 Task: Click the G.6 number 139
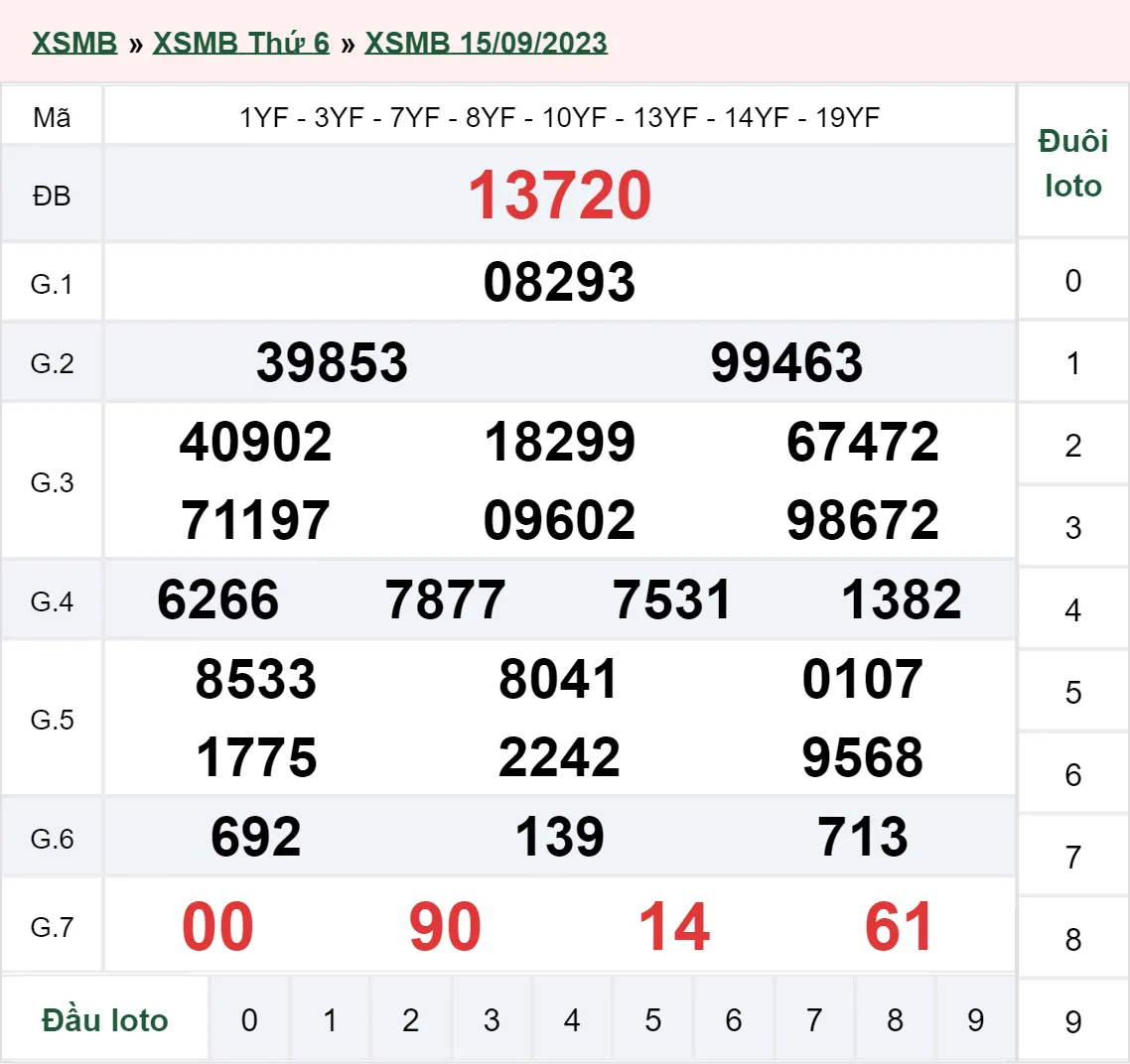click(560, 837)
